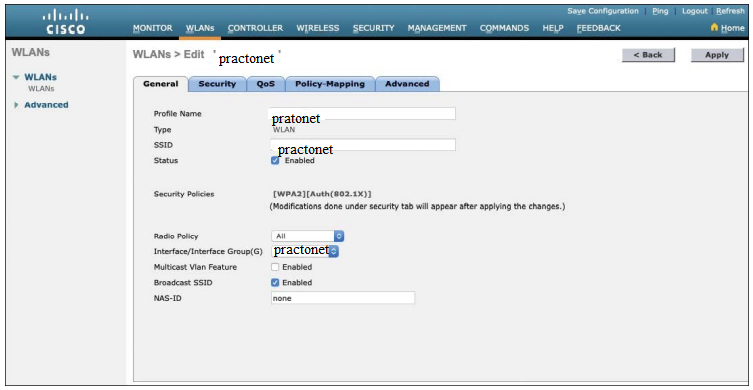Open the Policy-Mapping tab
Viewport: 753px width, 390px height.
pyautogui.click(x=330, y=84)
